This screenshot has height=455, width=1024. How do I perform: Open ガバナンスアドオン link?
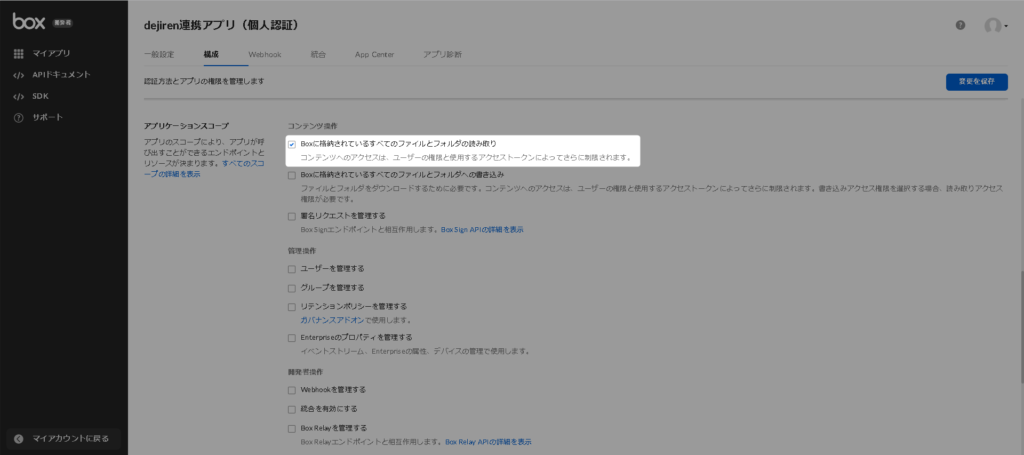click(x=332, y=321)
